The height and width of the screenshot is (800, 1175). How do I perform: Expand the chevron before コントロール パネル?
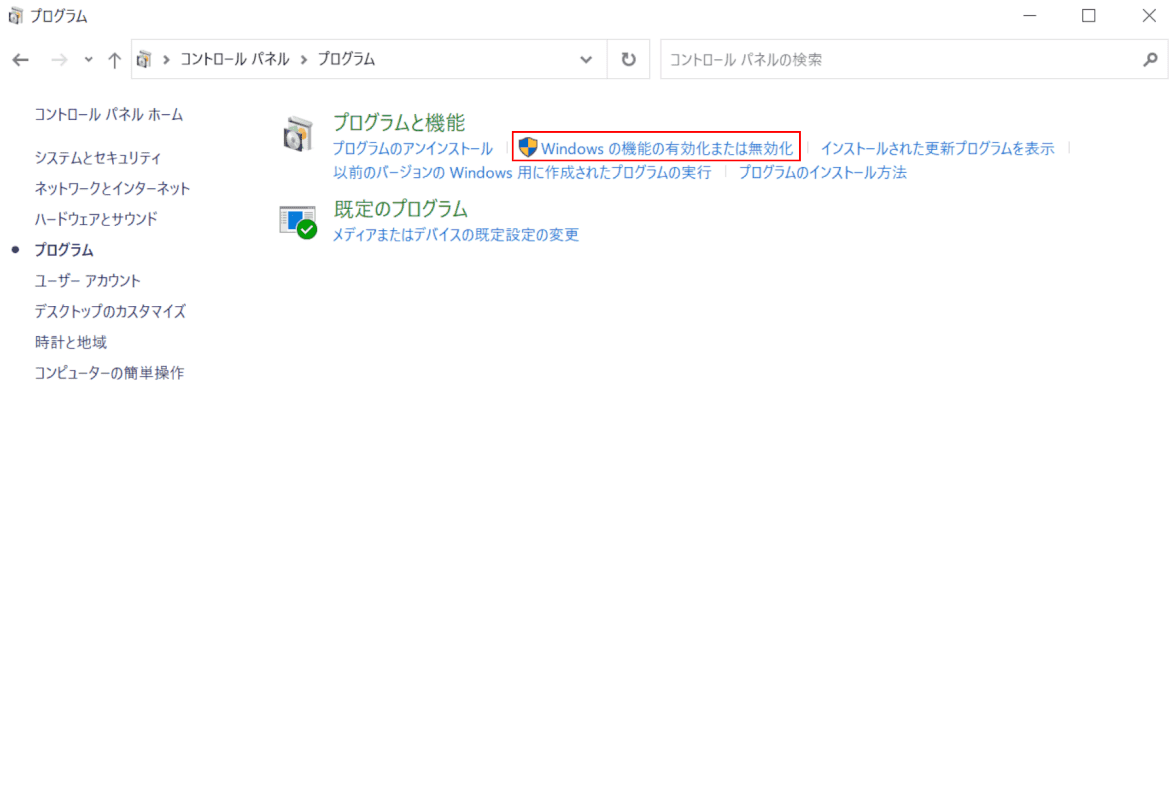pyautogui.click(x=166, y=59)
